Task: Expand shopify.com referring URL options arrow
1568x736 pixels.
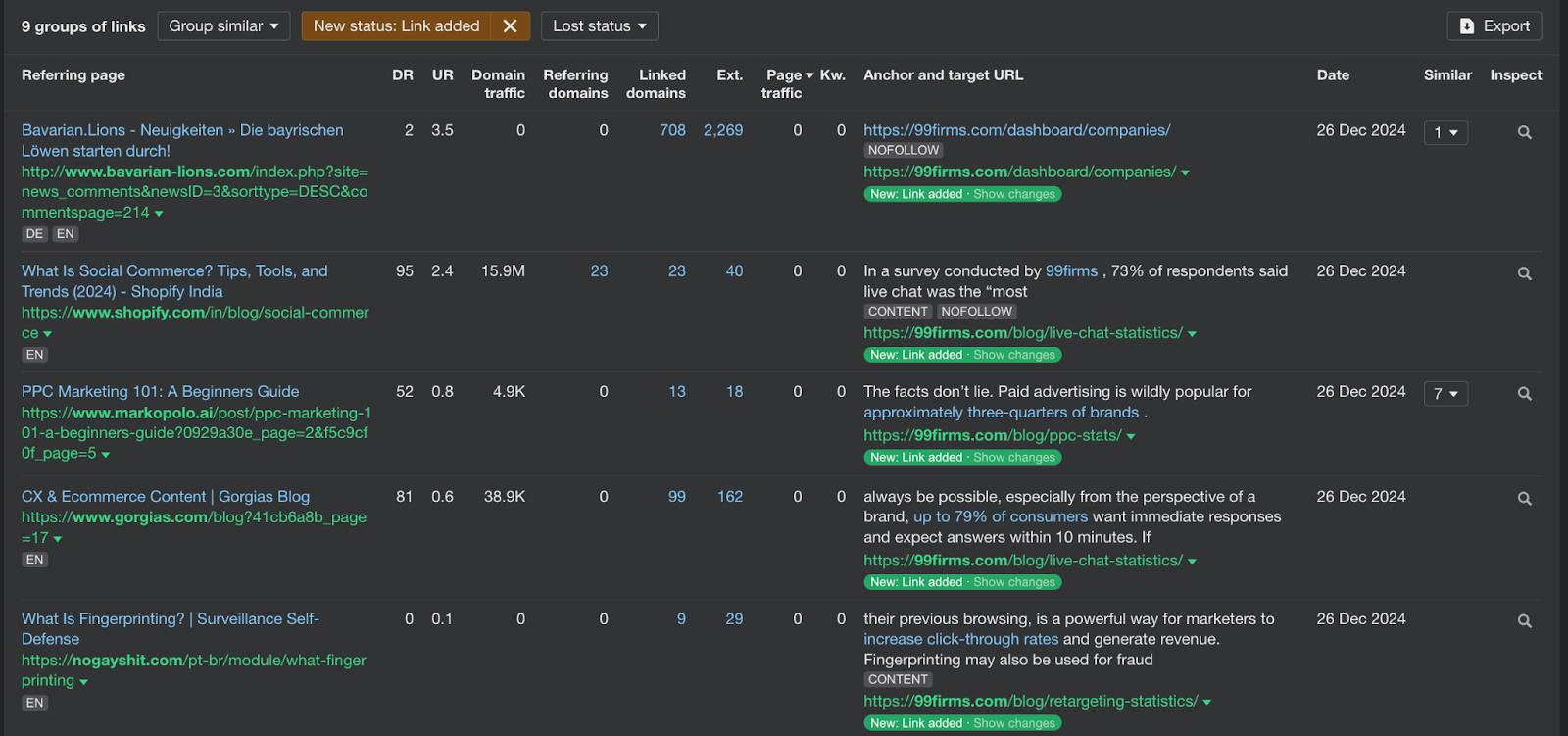Action: [47, 334]
